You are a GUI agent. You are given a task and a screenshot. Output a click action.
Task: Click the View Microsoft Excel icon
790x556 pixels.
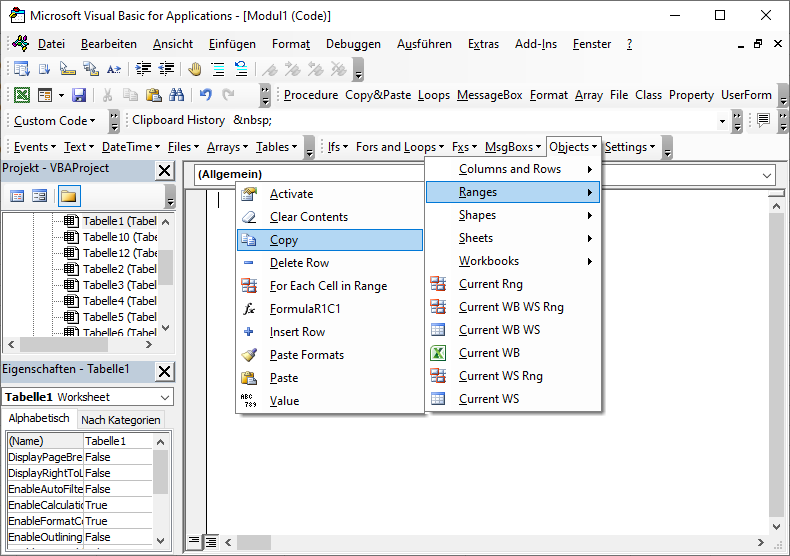(x=22, y=95)
